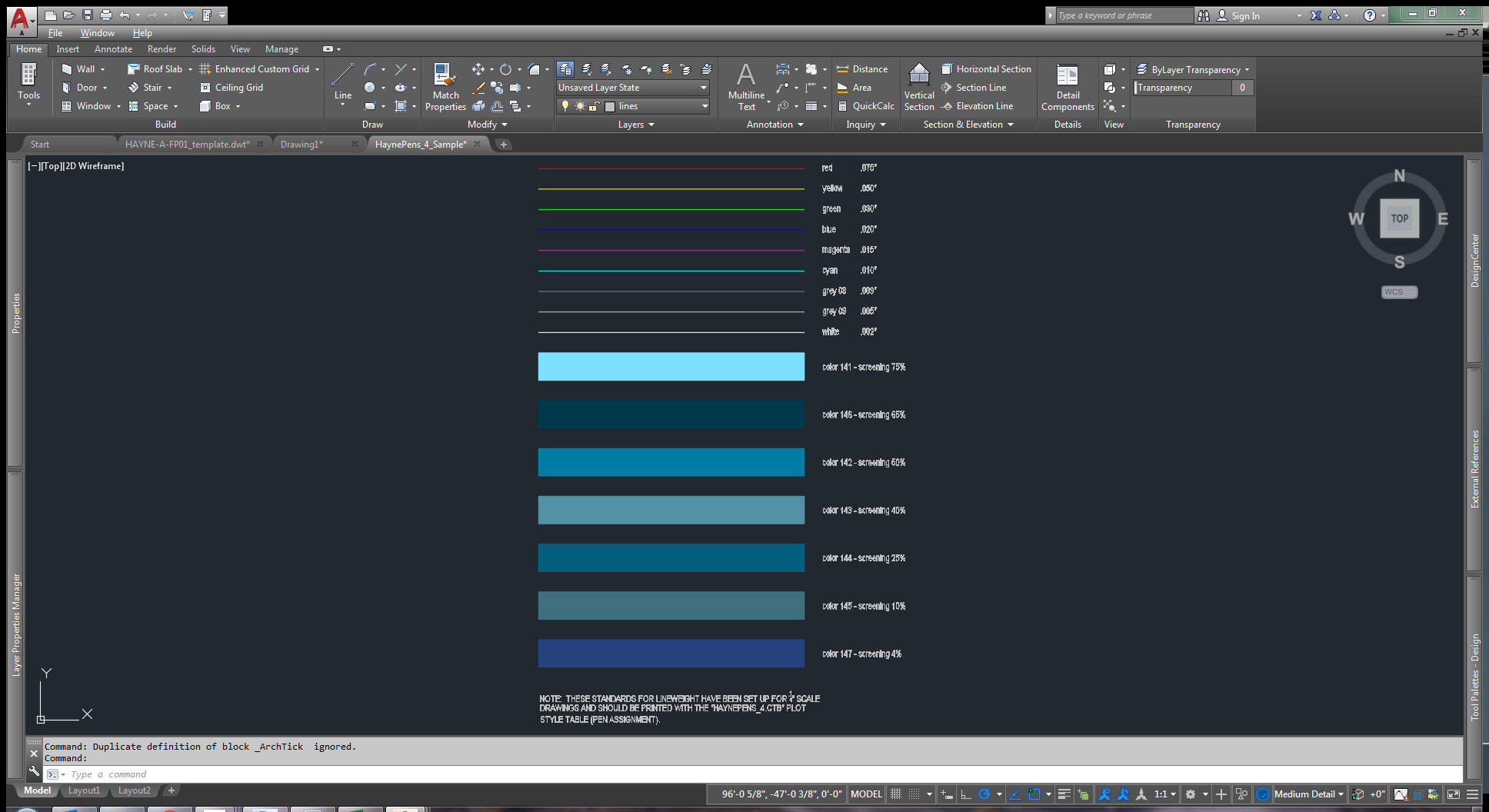1489x812 pixels.
Task: Measure with the Distance tool
Action: click(x=862, y=69)
